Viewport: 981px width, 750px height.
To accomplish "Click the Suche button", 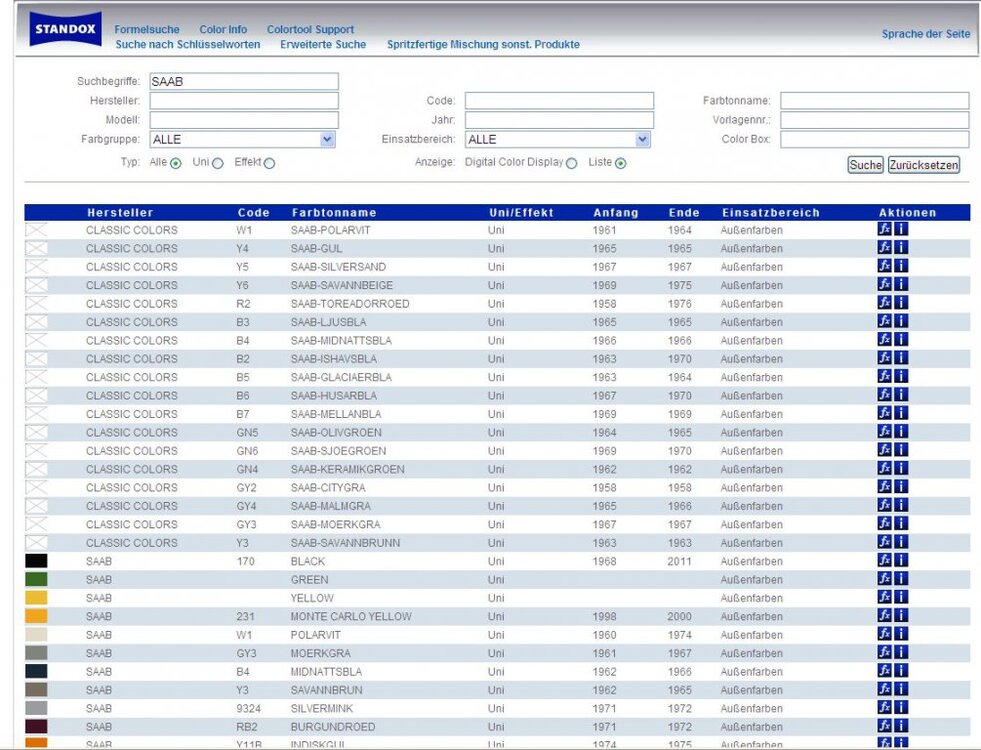I will click(x=865, y=165).
